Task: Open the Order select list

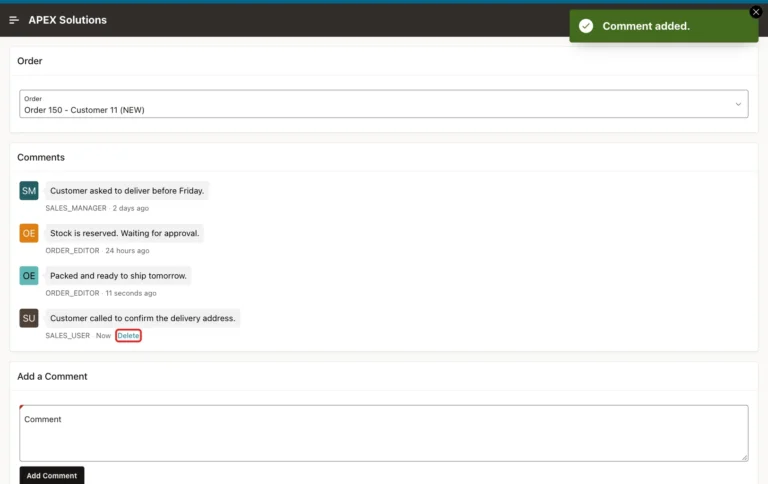Action: click(384, 104)
